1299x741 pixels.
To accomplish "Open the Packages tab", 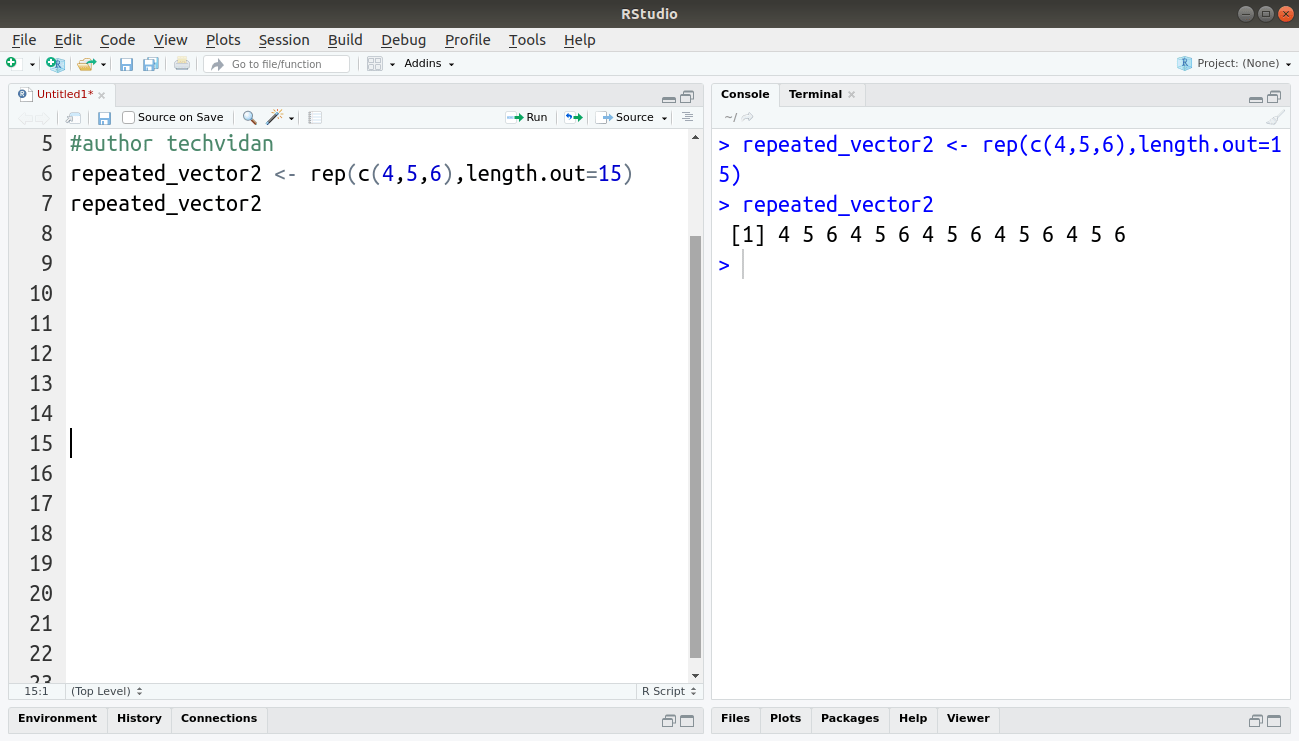I will pyautogui.click(x=849, y=718).
